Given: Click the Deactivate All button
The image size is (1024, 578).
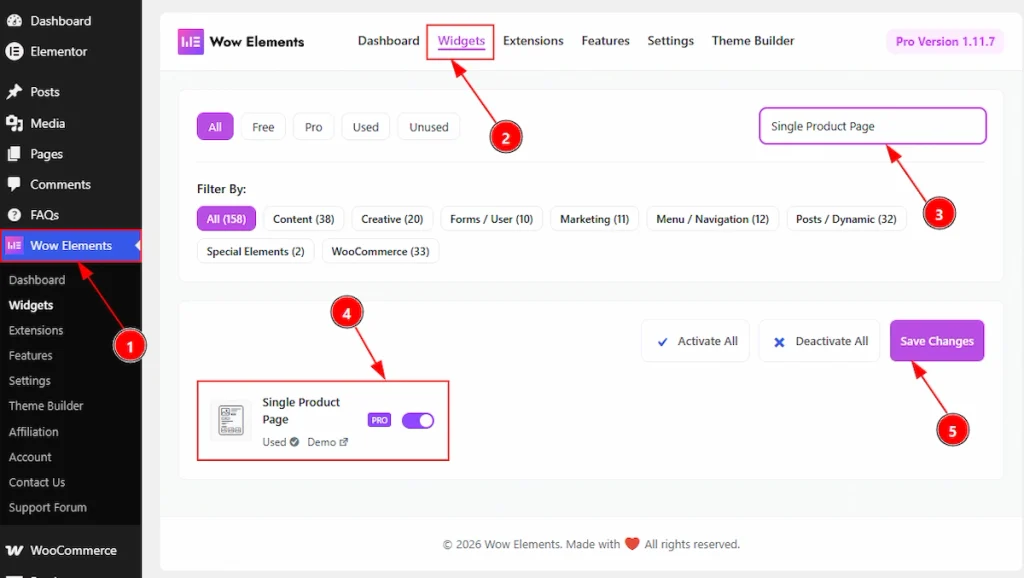Looking at the screenshot, I should (820, 341).
